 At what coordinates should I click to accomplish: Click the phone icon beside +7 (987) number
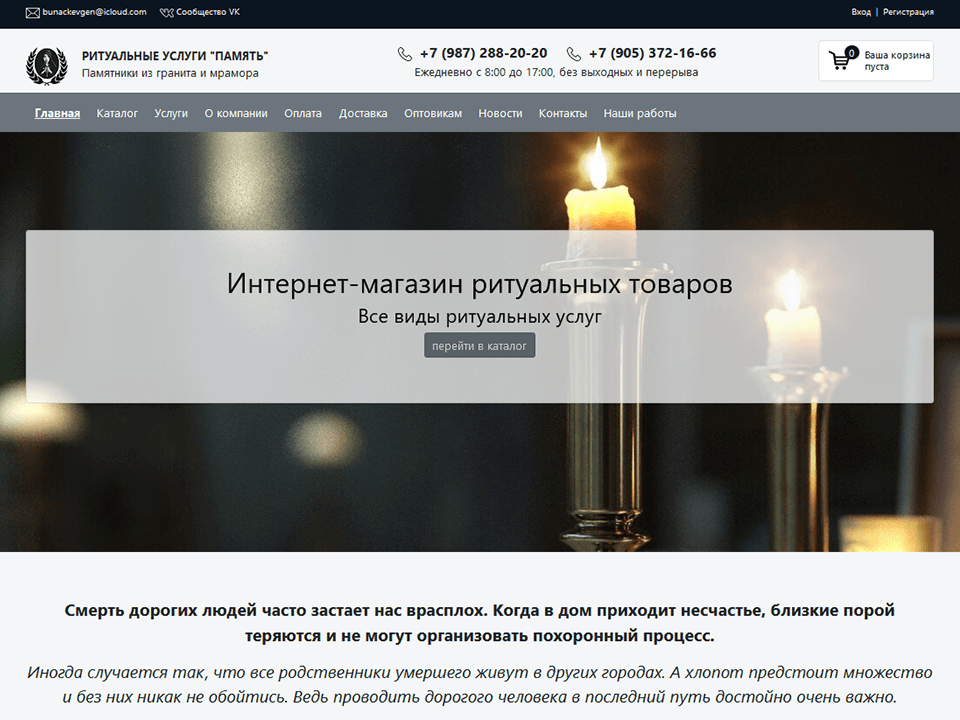[x=405, y=54]
